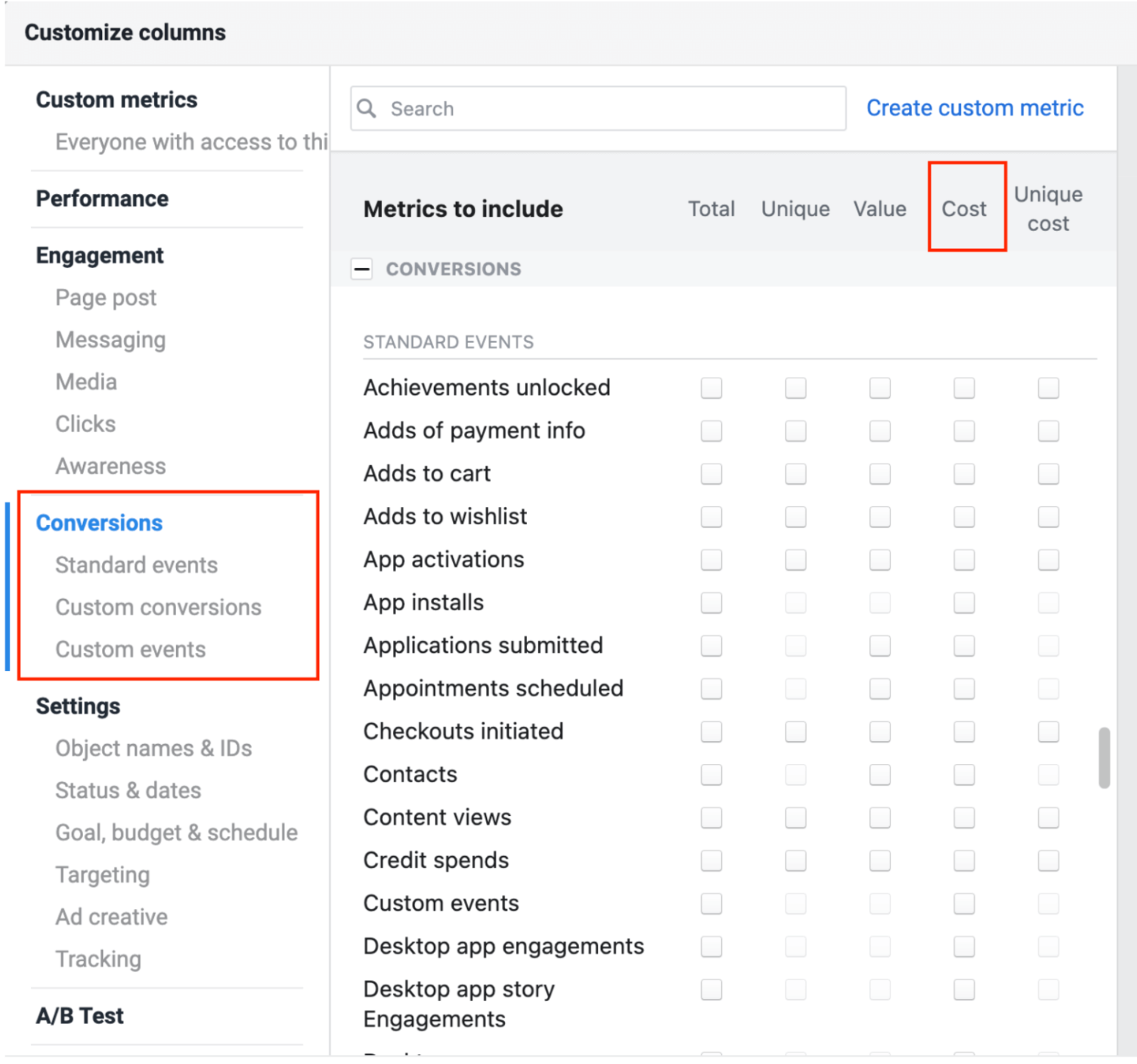Open Create custom metric link
This screenshot has width=1137, height=1064.
tap(974, 108)
